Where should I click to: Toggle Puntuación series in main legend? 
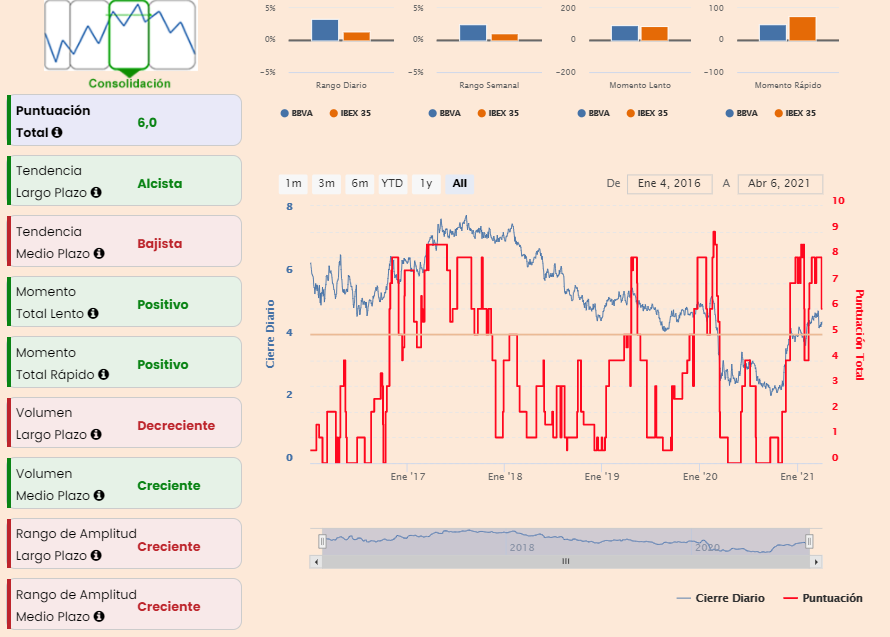click(x=823, y=598)
